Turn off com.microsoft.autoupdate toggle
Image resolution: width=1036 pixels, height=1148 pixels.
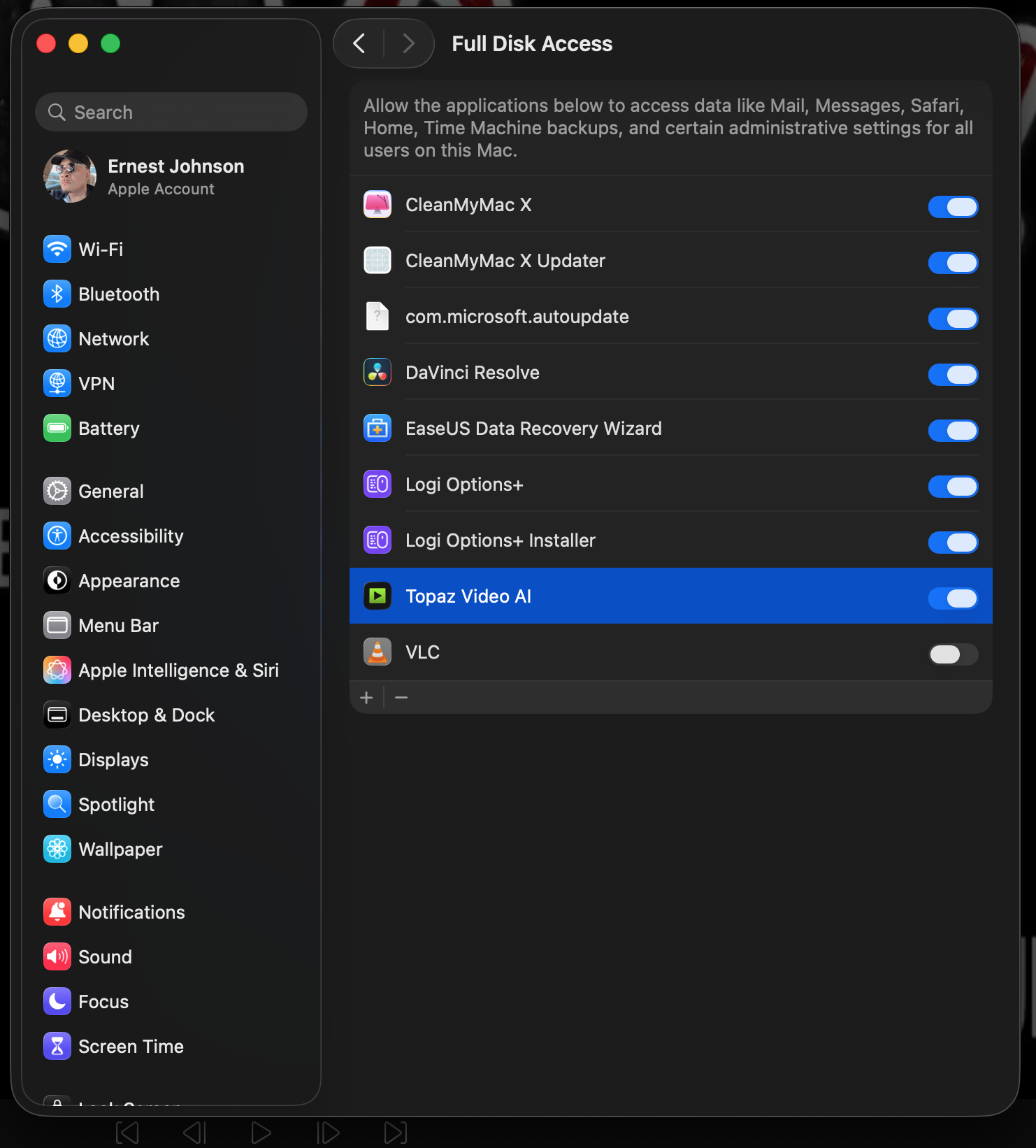click(x=953, y=318)
